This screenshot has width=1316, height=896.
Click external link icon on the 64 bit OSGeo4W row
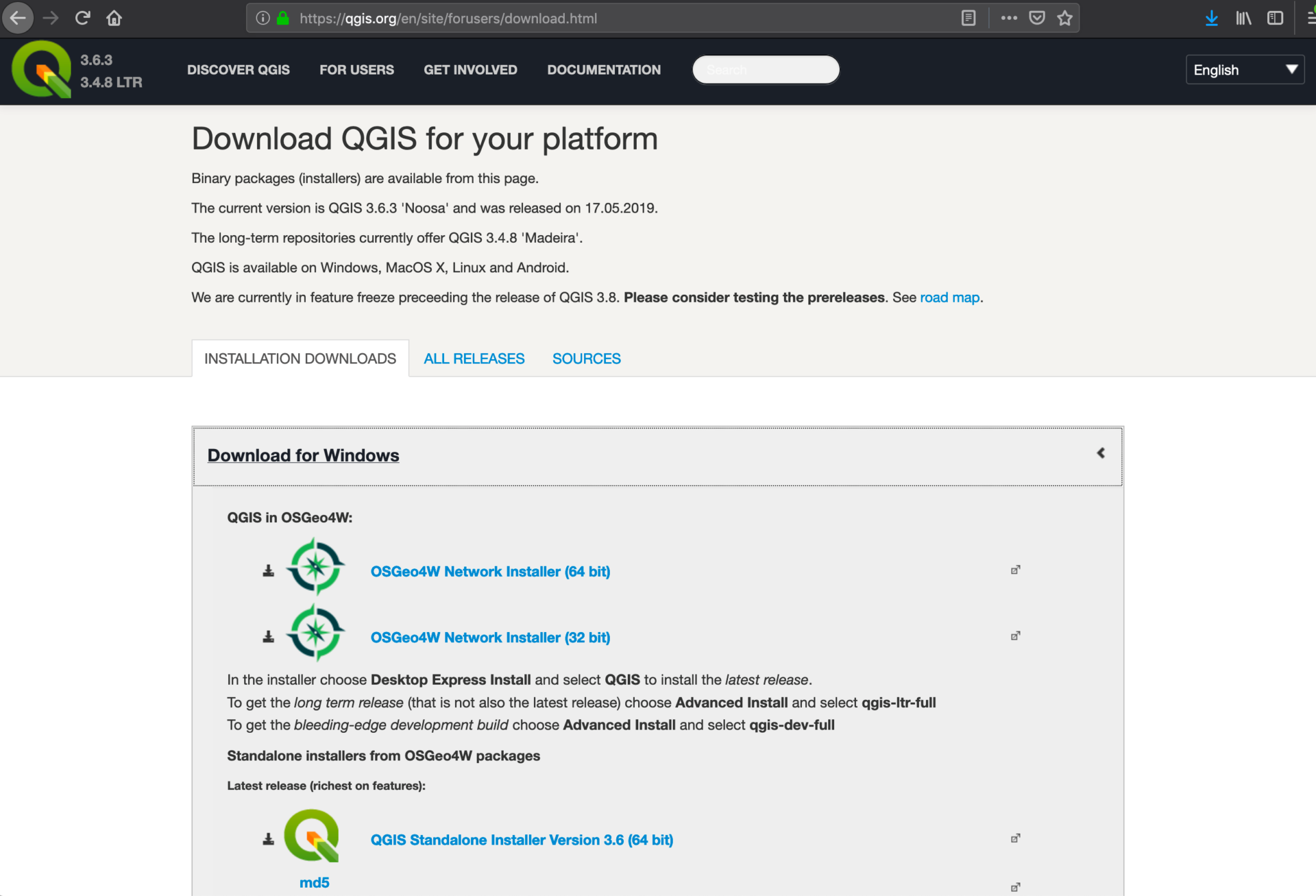1015,570
